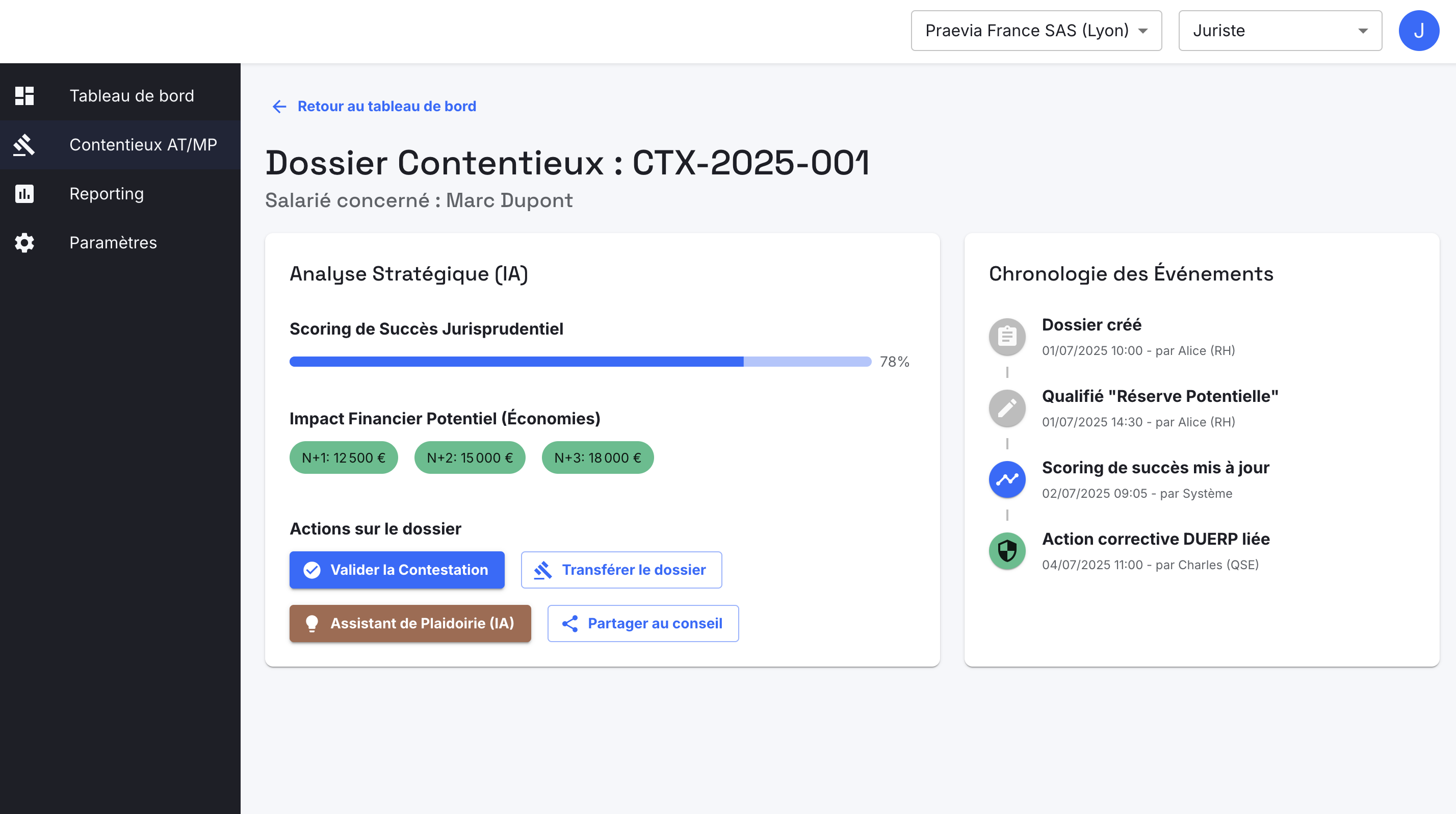Click the clipboard icon for Dossier créé
Viewport: 1456px width, 814px height.
coord(1007,337)
